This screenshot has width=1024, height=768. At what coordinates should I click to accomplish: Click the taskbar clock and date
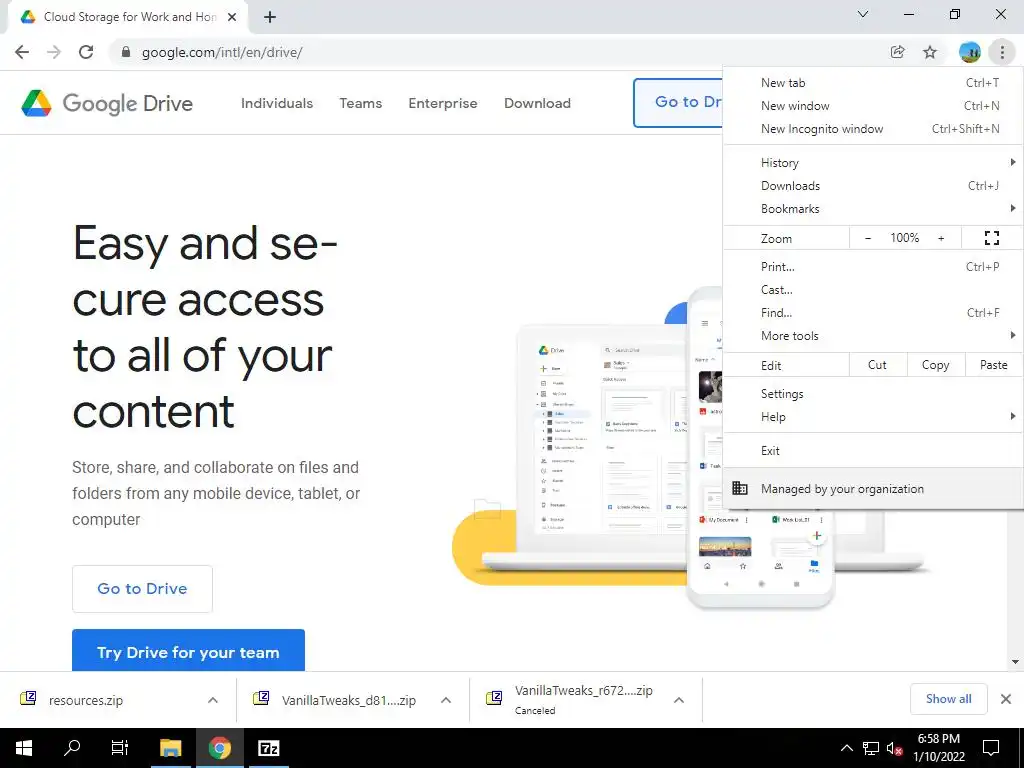pos(938,748)
